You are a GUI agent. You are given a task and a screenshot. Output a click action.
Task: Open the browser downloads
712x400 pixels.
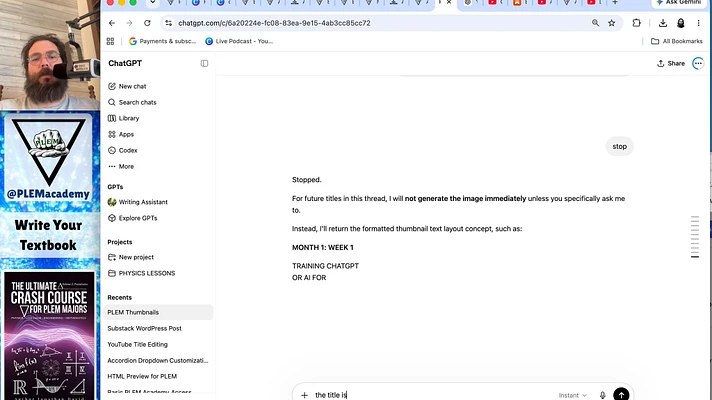click(663, 23)
